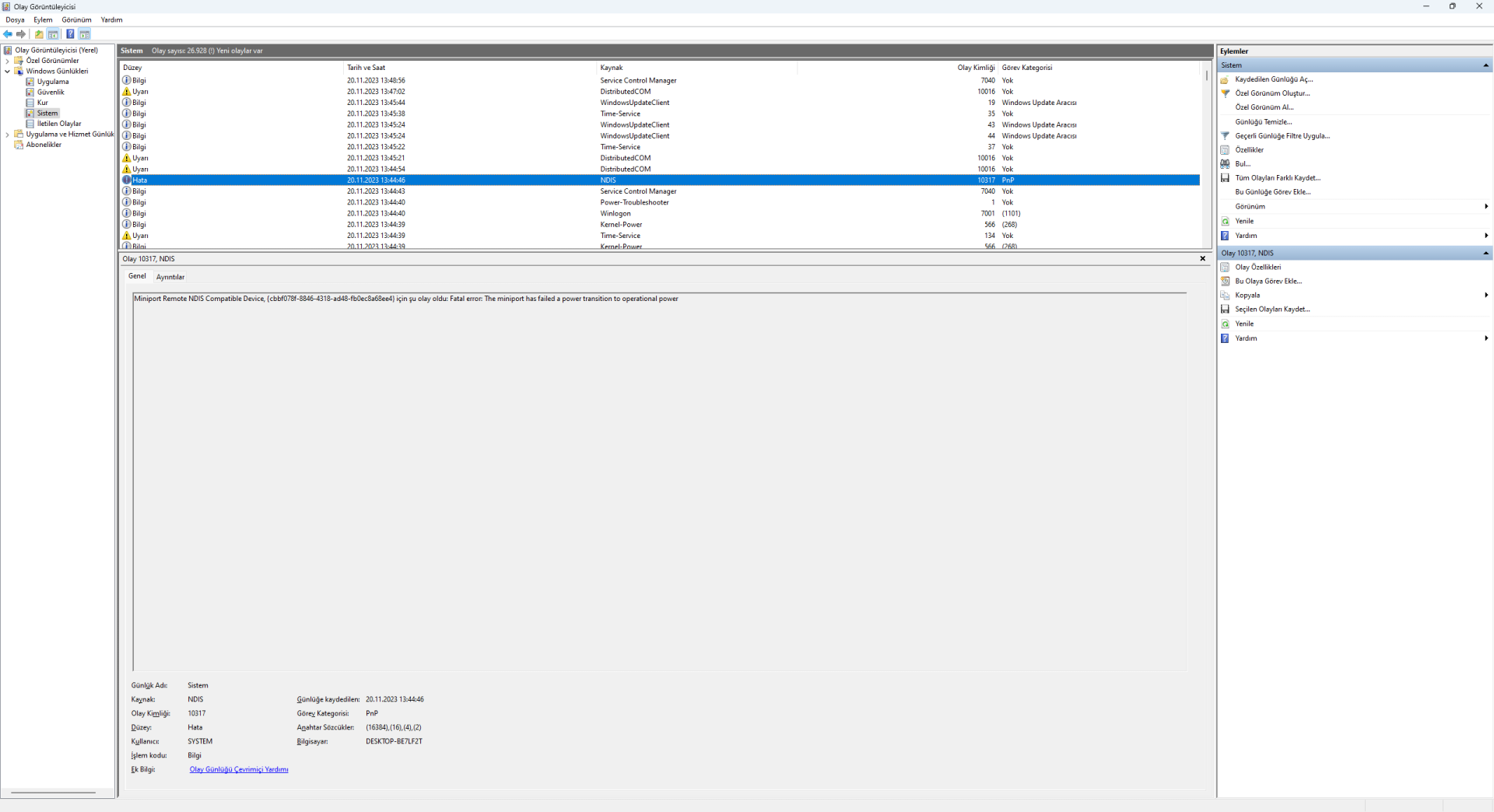Click the task icon beside Bu Olaya Görev Ekle
This screenshot has width=1494, height=812.
pos(1225,282)
